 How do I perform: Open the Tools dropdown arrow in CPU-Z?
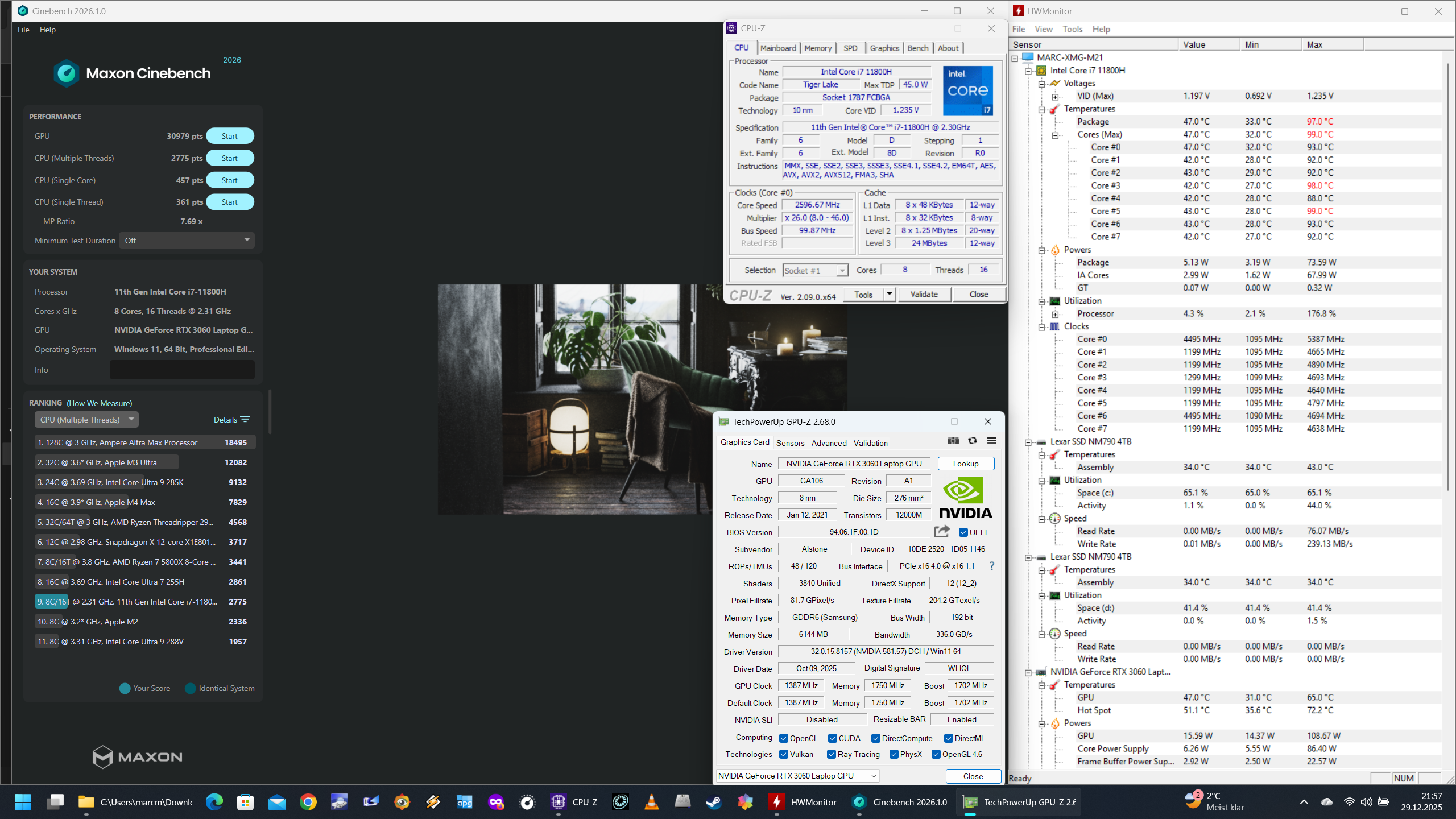click(x=890, y=294)
